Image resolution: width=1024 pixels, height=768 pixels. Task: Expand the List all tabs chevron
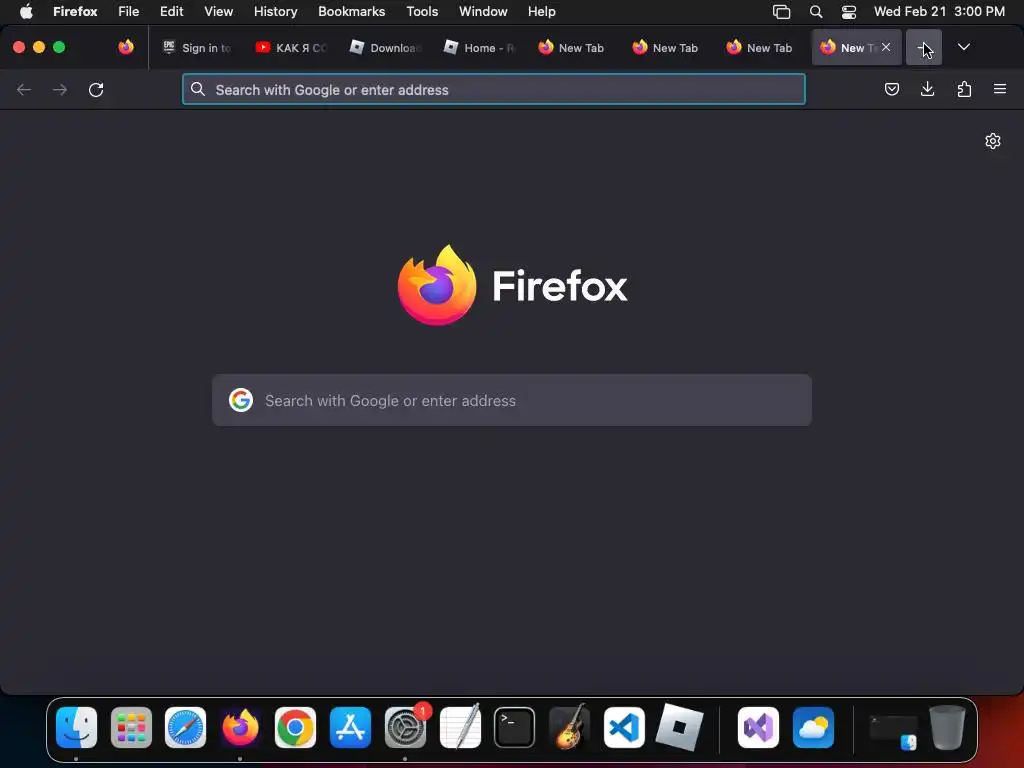[x=963, y=47]
